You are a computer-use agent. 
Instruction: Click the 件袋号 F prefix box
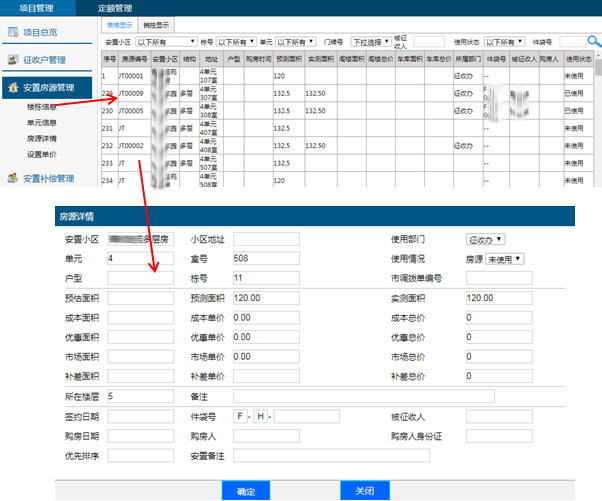tap(240, 417)
